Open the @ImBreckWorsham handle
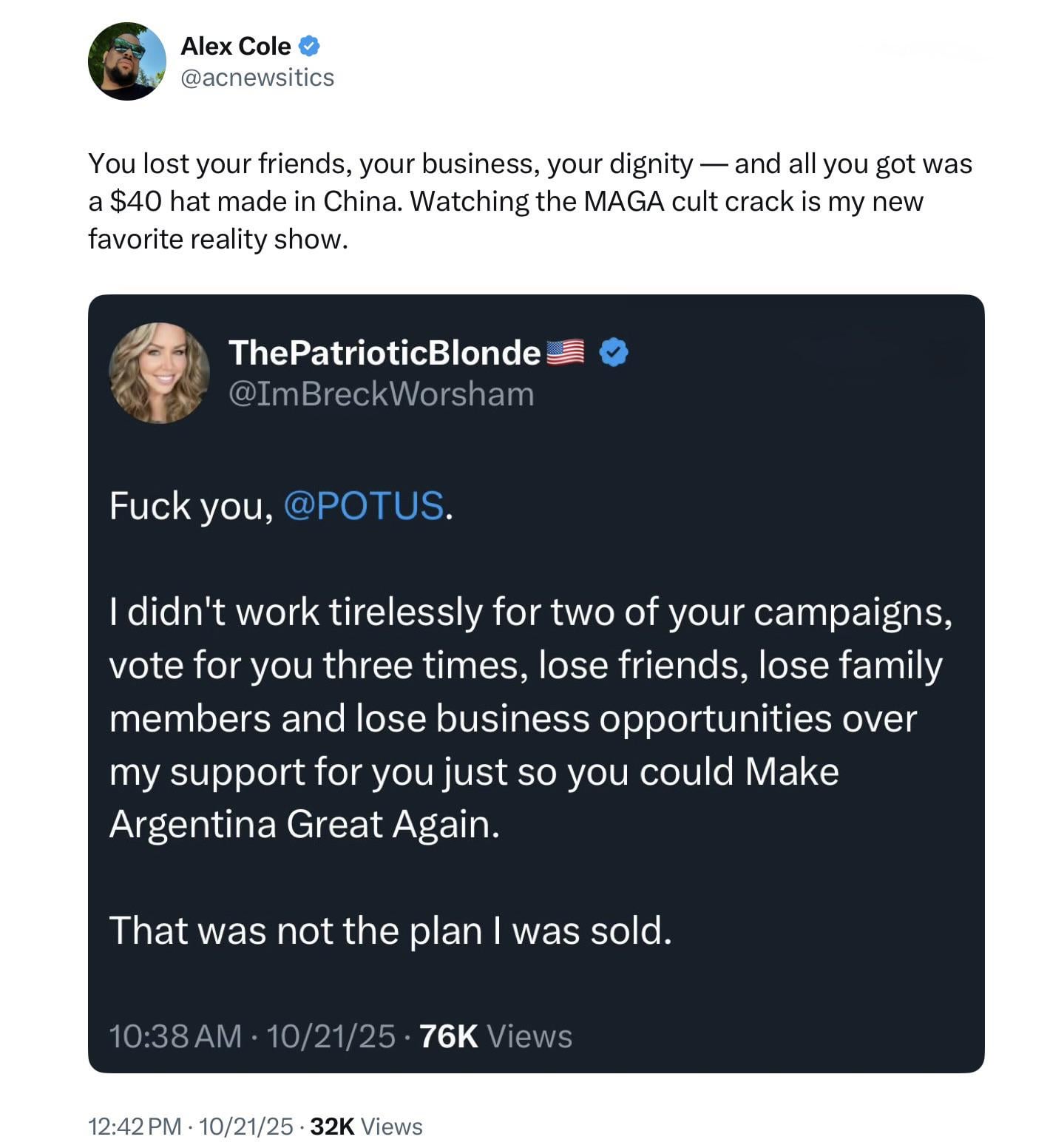Viewport: 1050px width, 1148px height. (381, 394)
